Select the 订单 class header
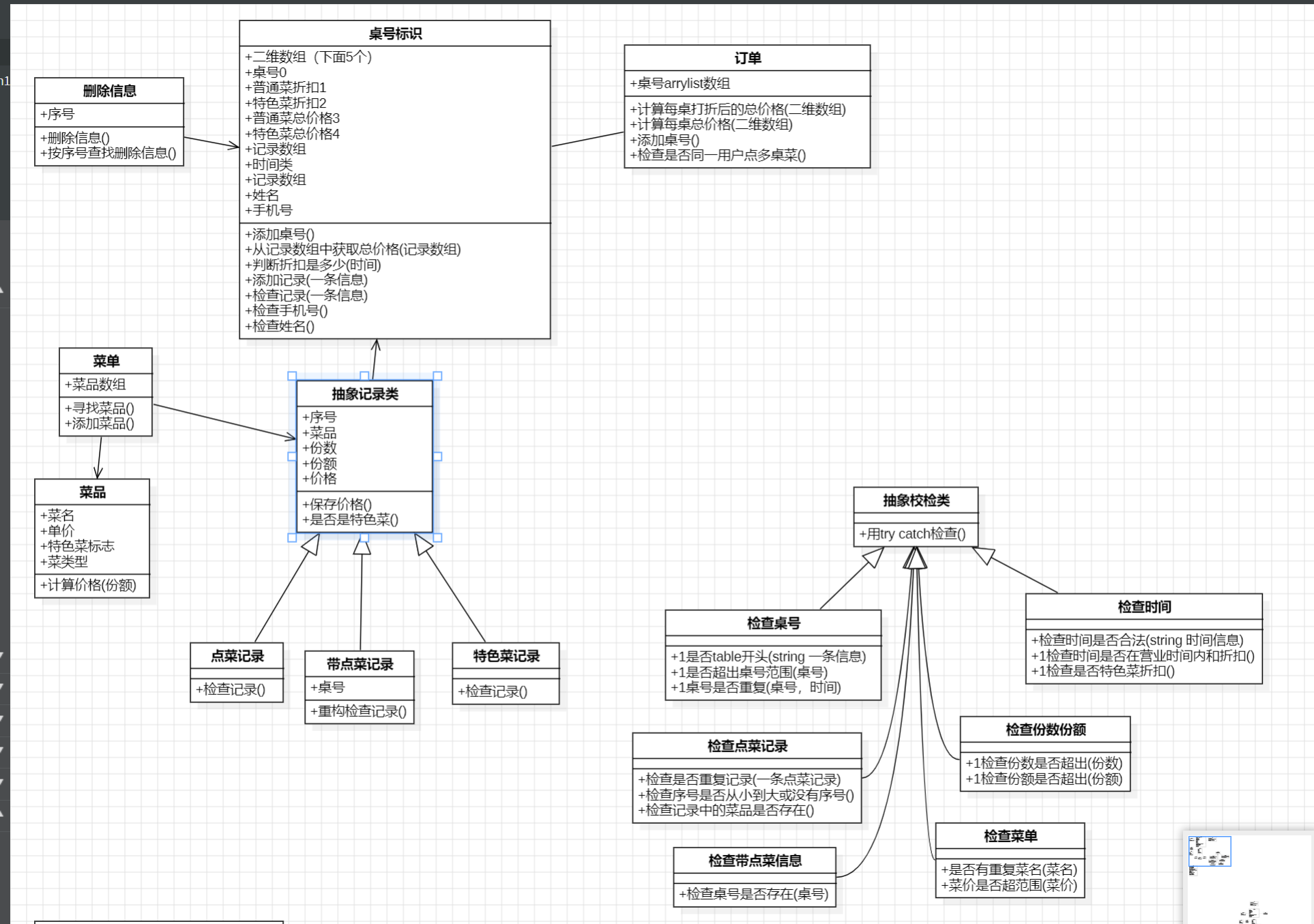1314x924 pixels. [747, 58]
